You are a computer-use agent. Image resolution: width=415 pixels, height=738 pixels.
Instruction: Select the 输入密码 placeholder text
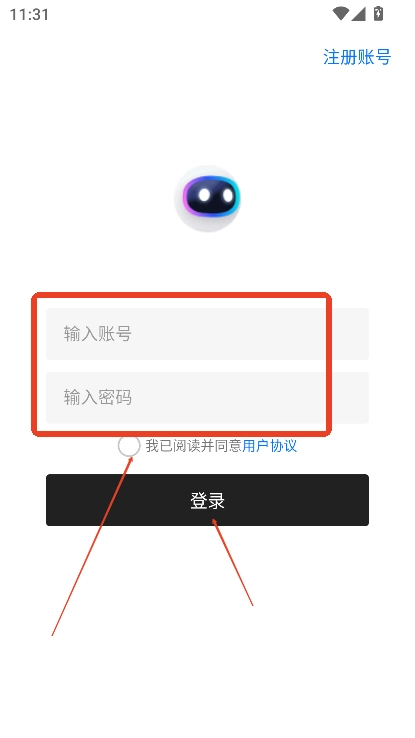tap(97, 398)
